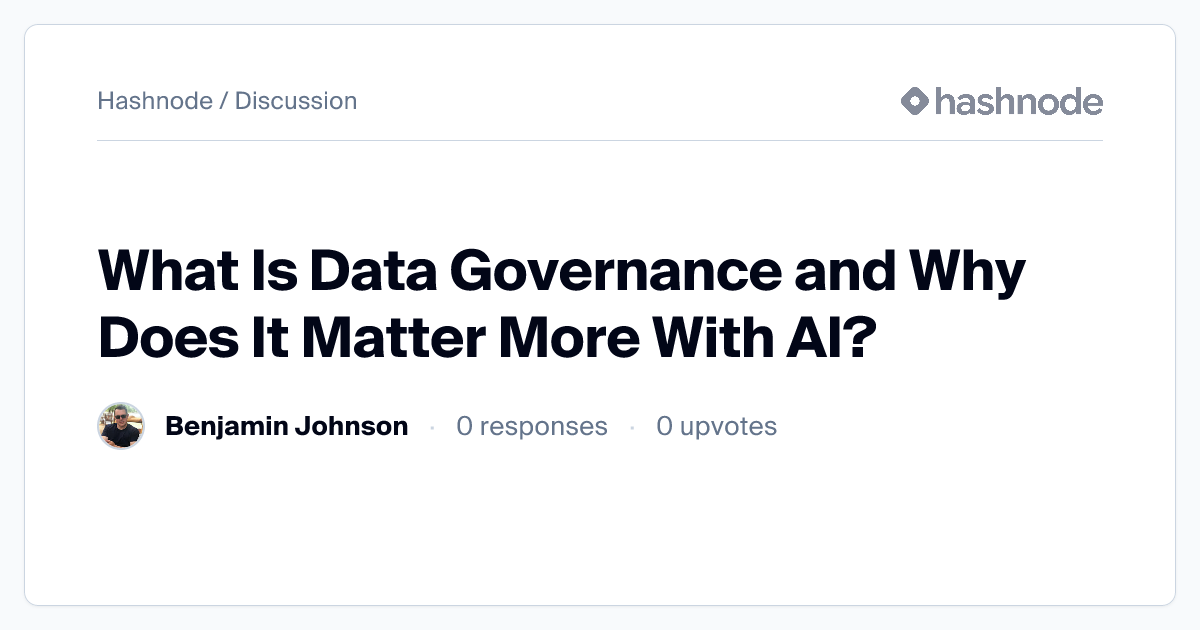
Task: View the 0 responses count
Action: tap(532, 426)
